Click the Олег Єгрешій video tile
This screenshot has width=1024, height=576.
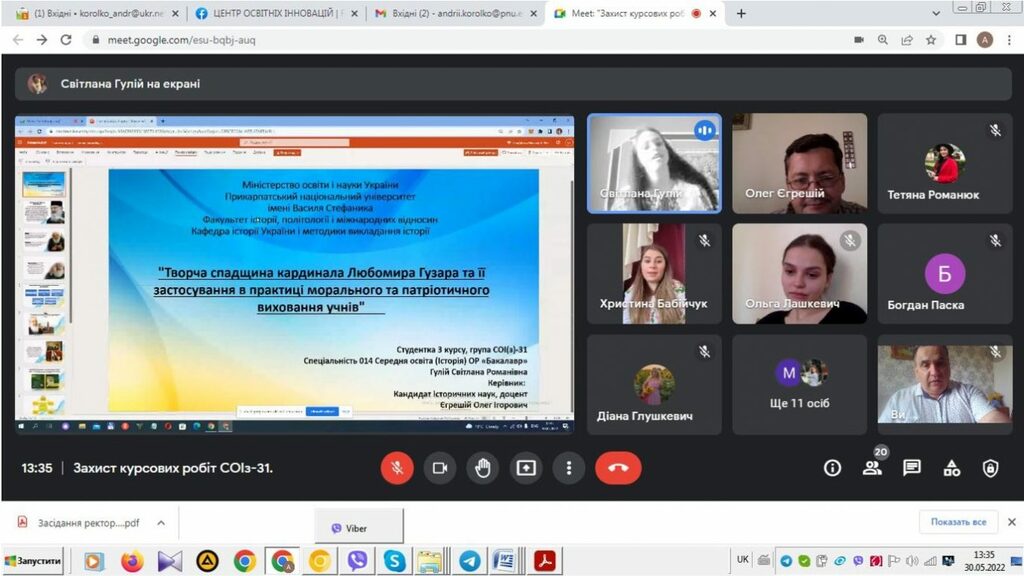(x=799, y=163)
